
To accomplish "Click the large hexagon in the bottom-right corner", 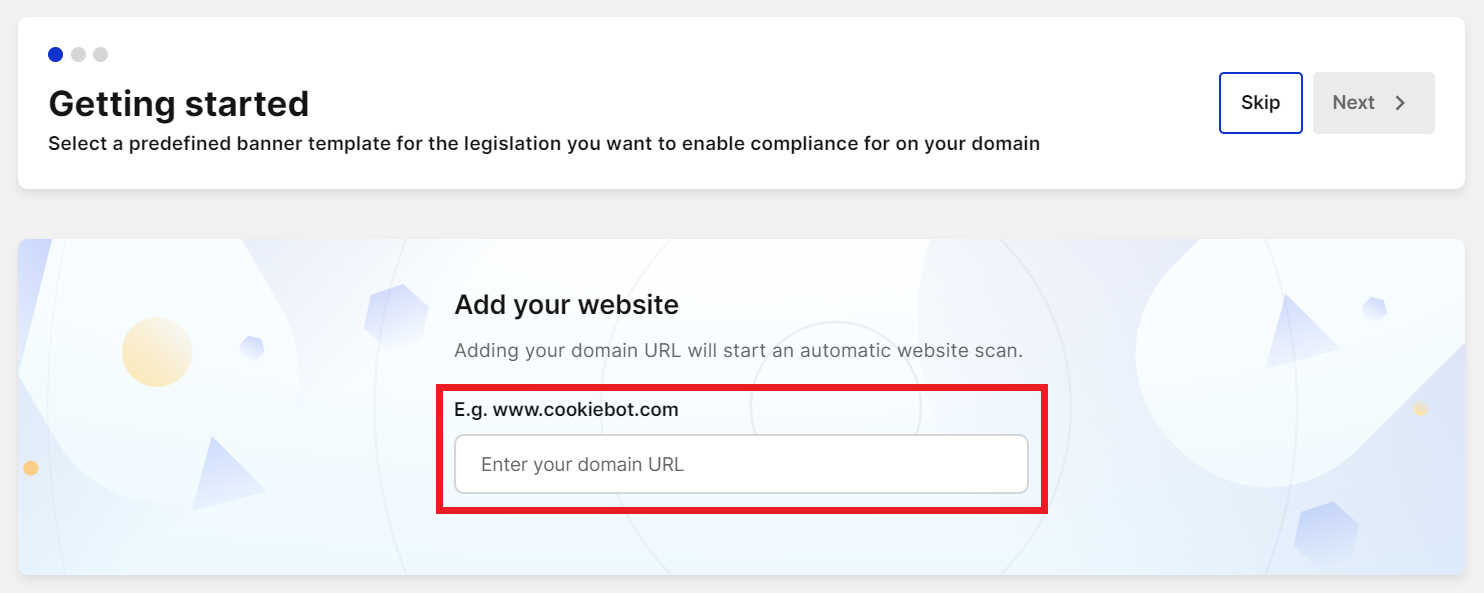I will click(x=1326, y=533).
